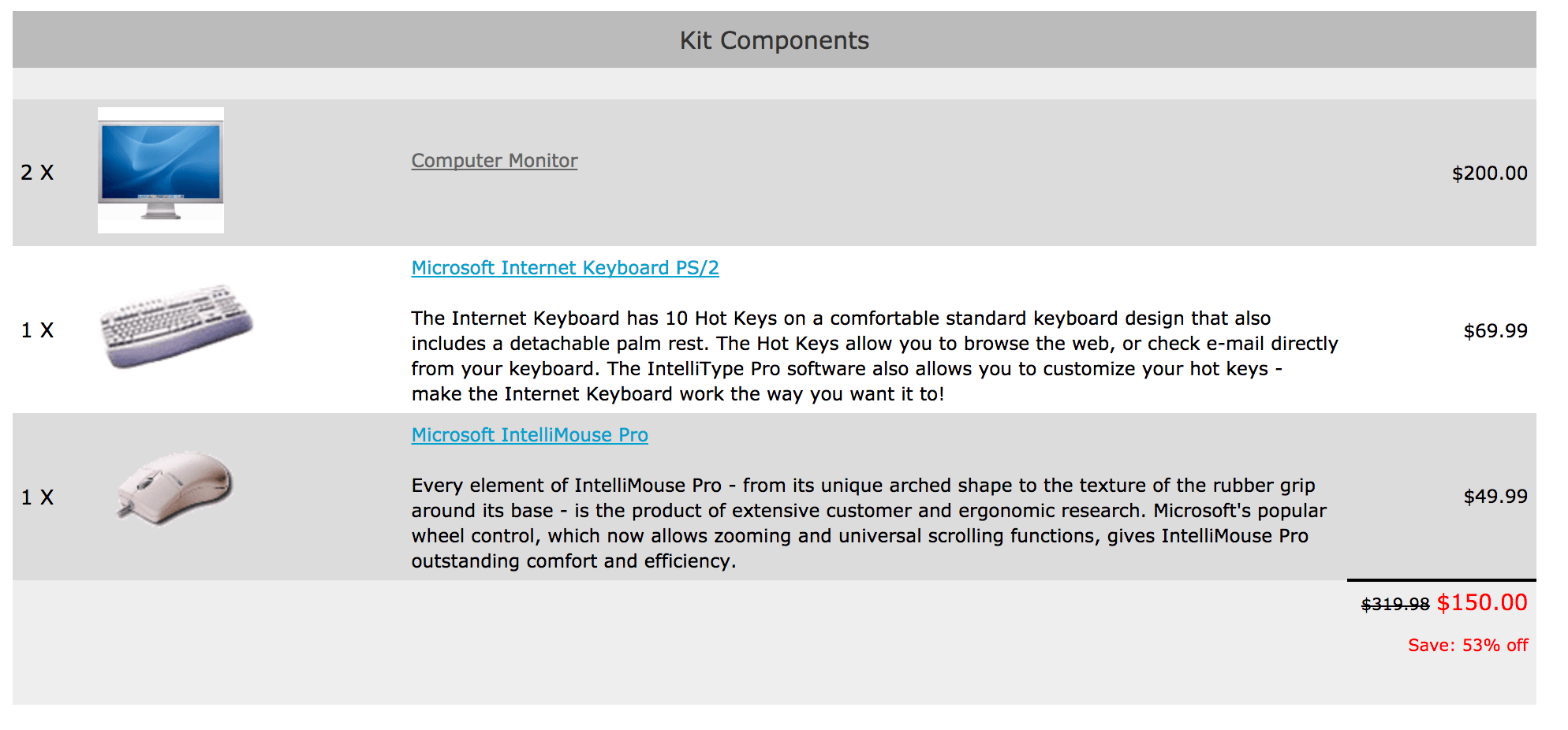Click the Save: 53% off text
The image size is (1568, 730).
point(1468,646)
